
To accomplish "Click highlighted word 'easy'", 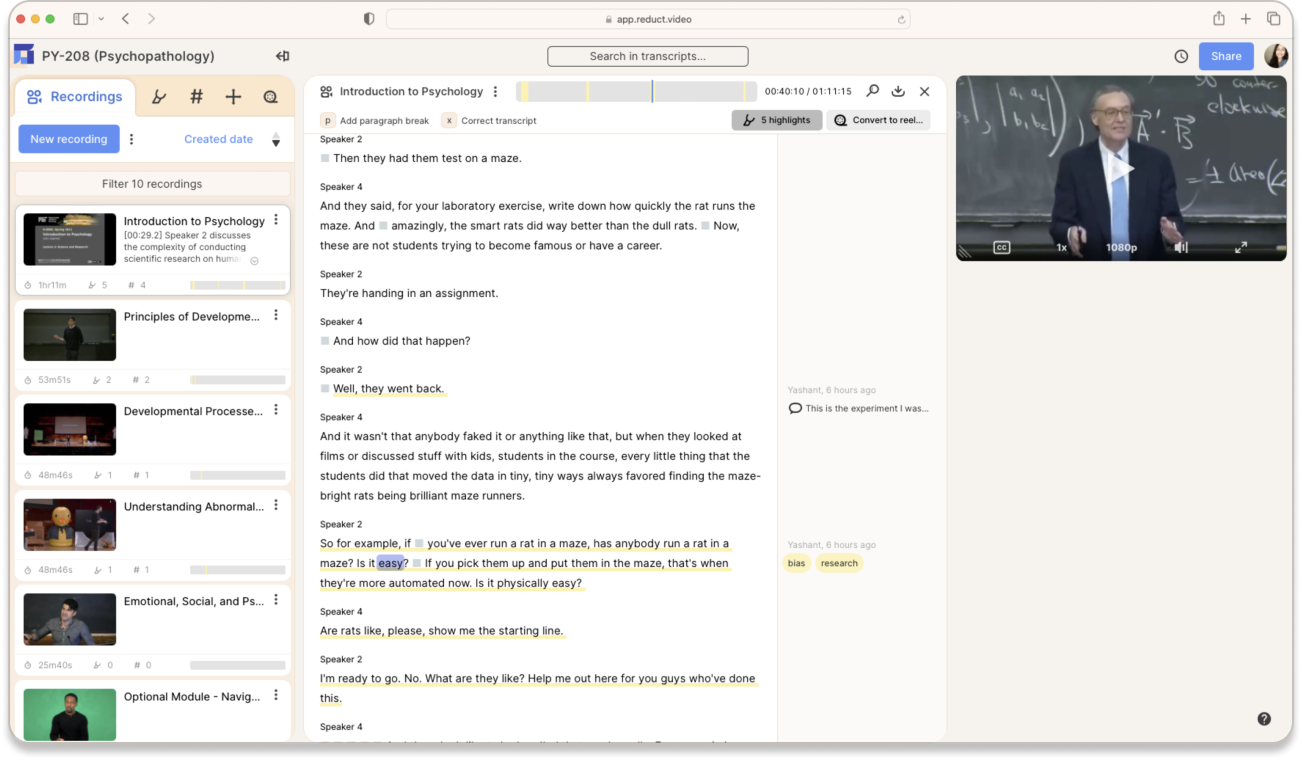I will coord(390,563).
